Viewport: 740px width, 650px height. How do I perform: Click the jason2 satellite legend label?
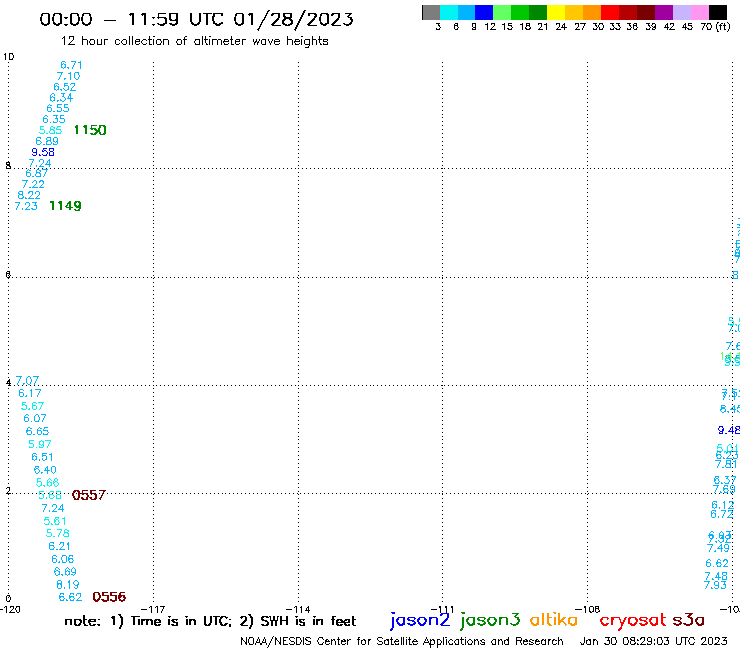click(420, 620)
